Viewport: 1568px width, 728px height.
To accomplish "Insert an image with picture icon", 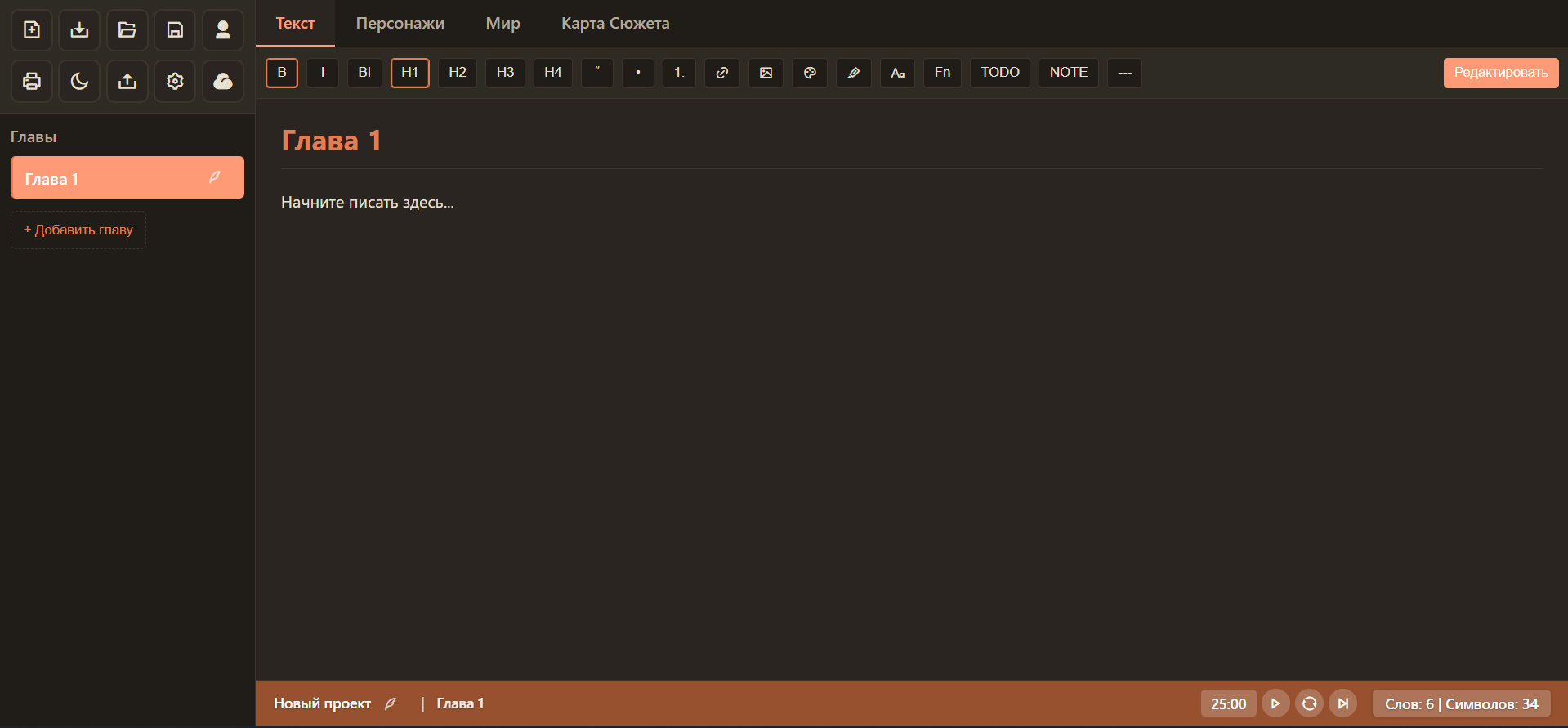I will (x=766, y=73).
